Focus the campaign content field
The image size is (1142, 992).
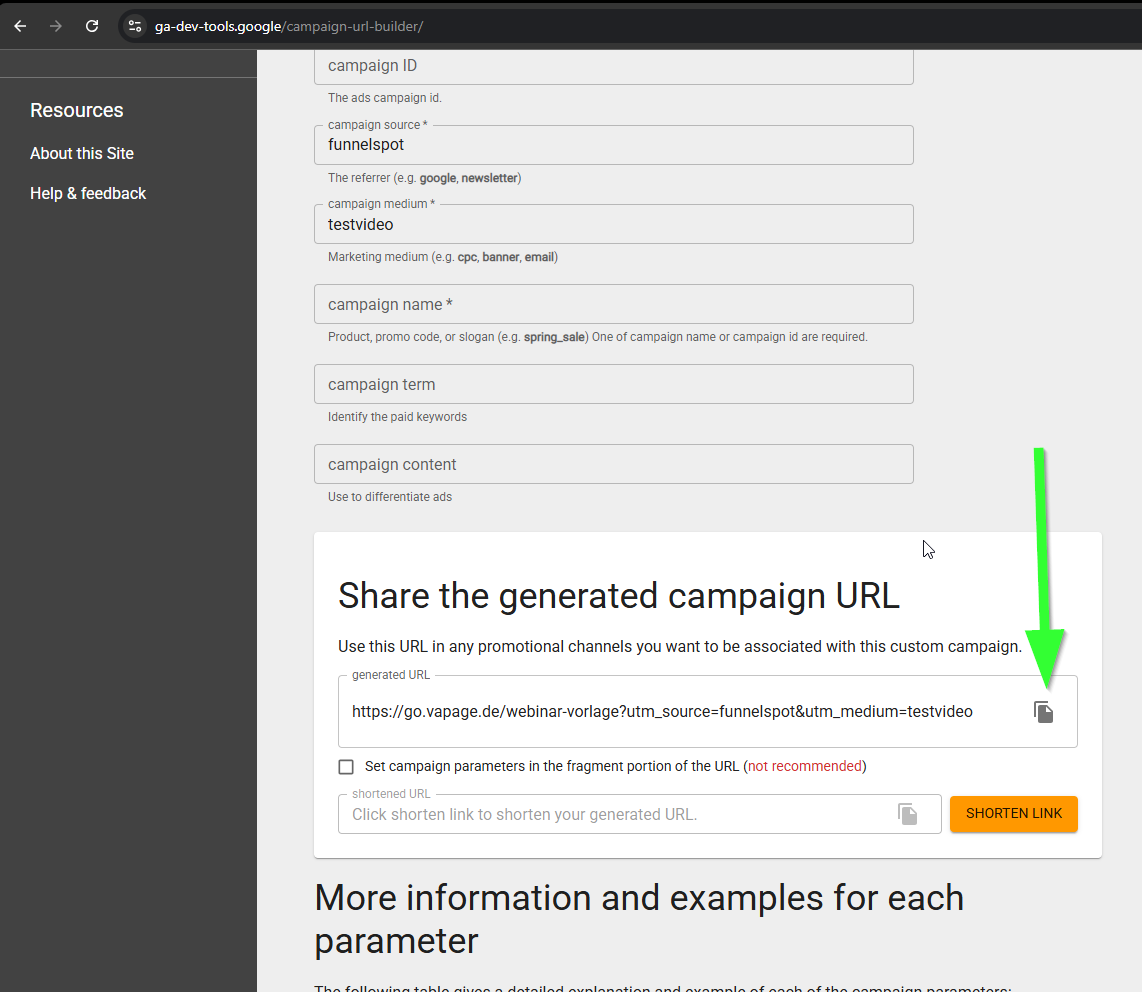click(614, 465)
